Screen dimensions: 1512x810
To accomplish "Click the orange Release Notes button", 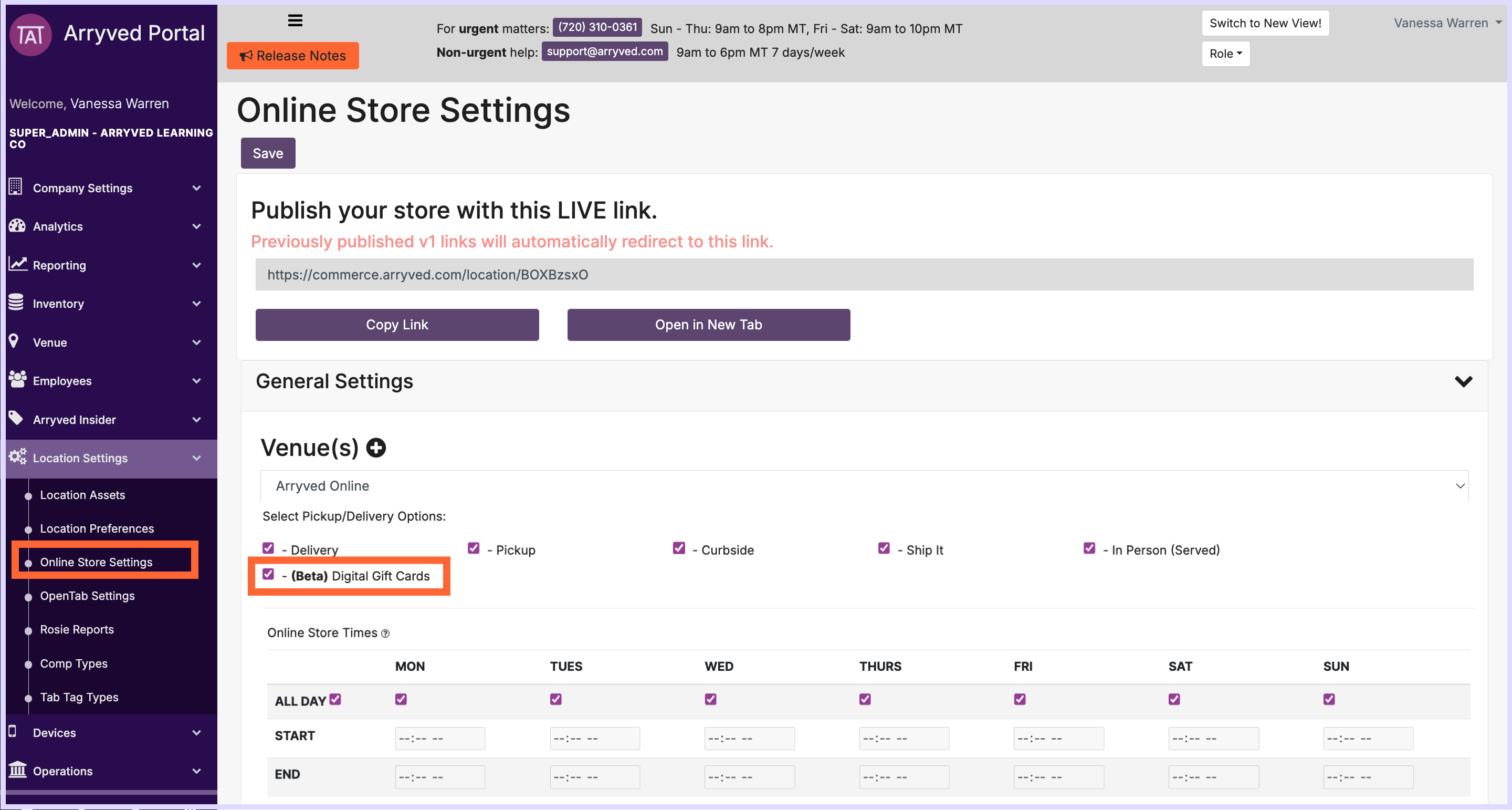I will pos(293,56).
